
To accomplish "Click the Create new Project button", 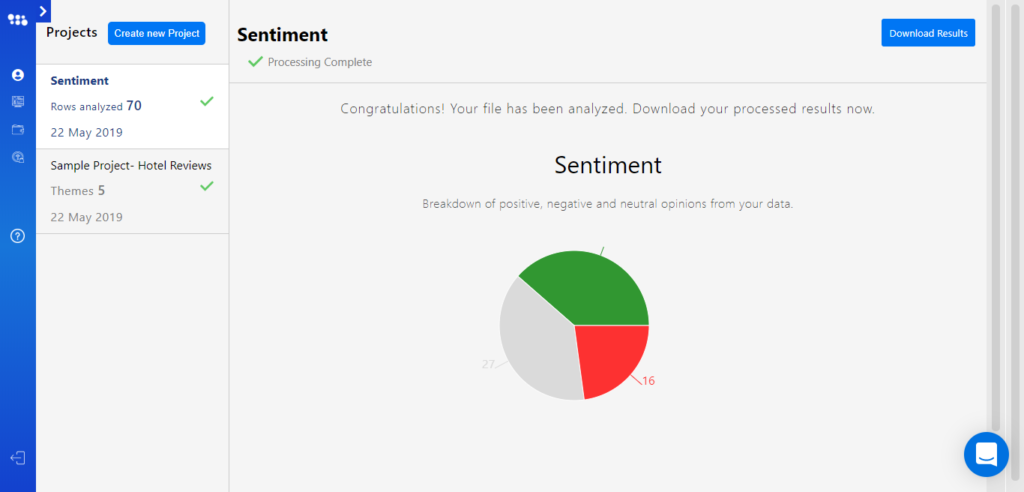I will [x=157, y=33].
